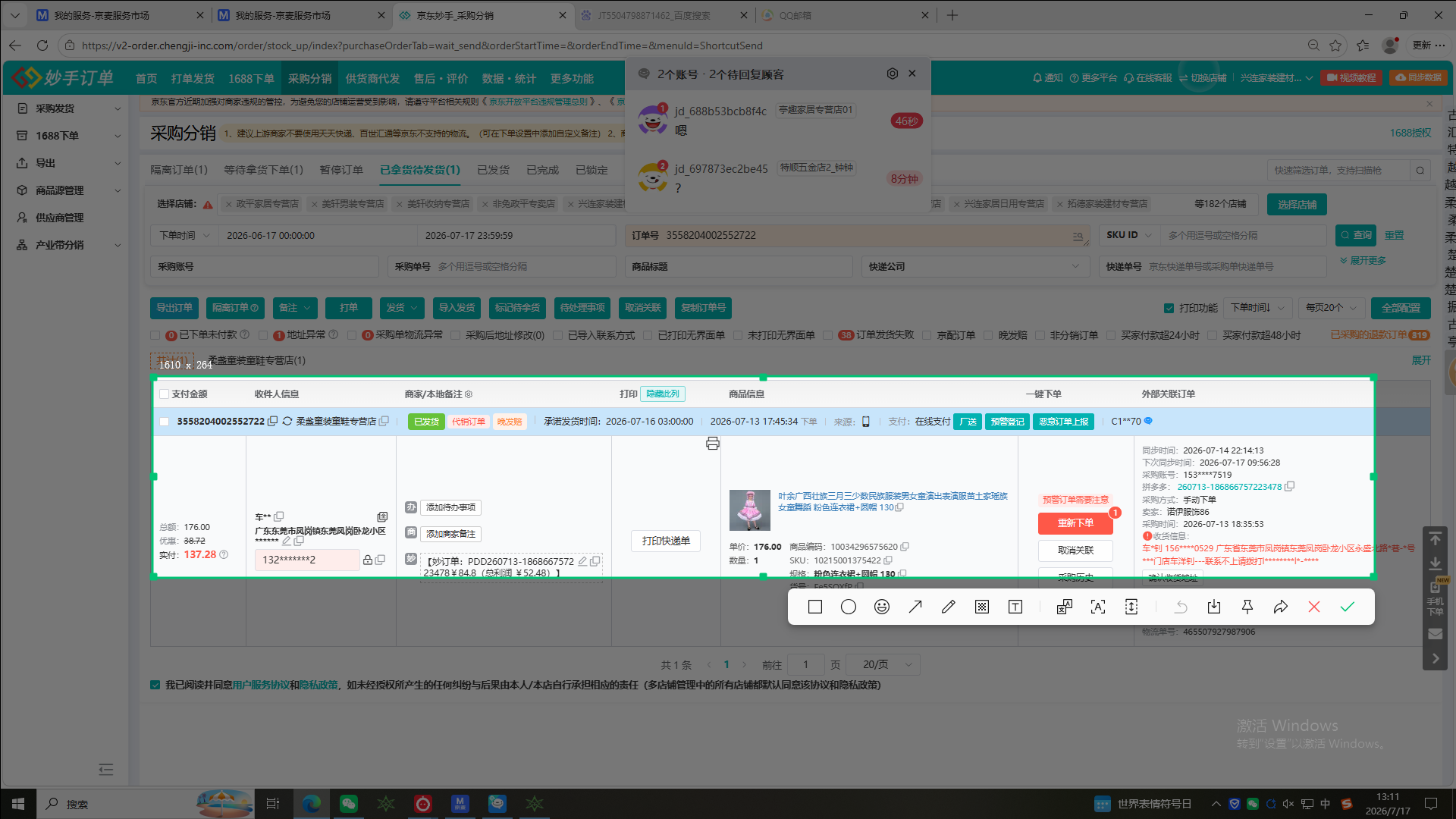This screenshot has width=1456, height=819.
Task: Check the 订单发货失败 filter
Action: tap(828, 335)
